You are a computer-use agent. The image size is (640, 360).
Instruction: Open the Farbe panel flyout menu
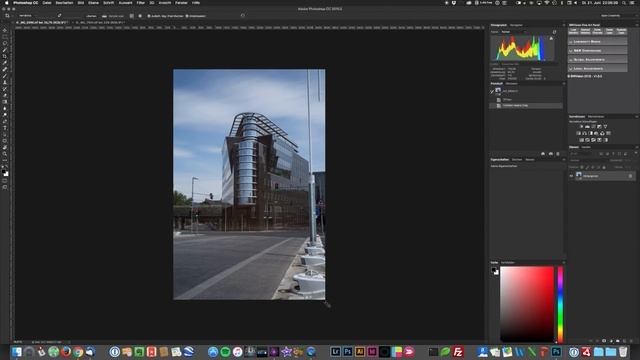(x=564, y=262)
